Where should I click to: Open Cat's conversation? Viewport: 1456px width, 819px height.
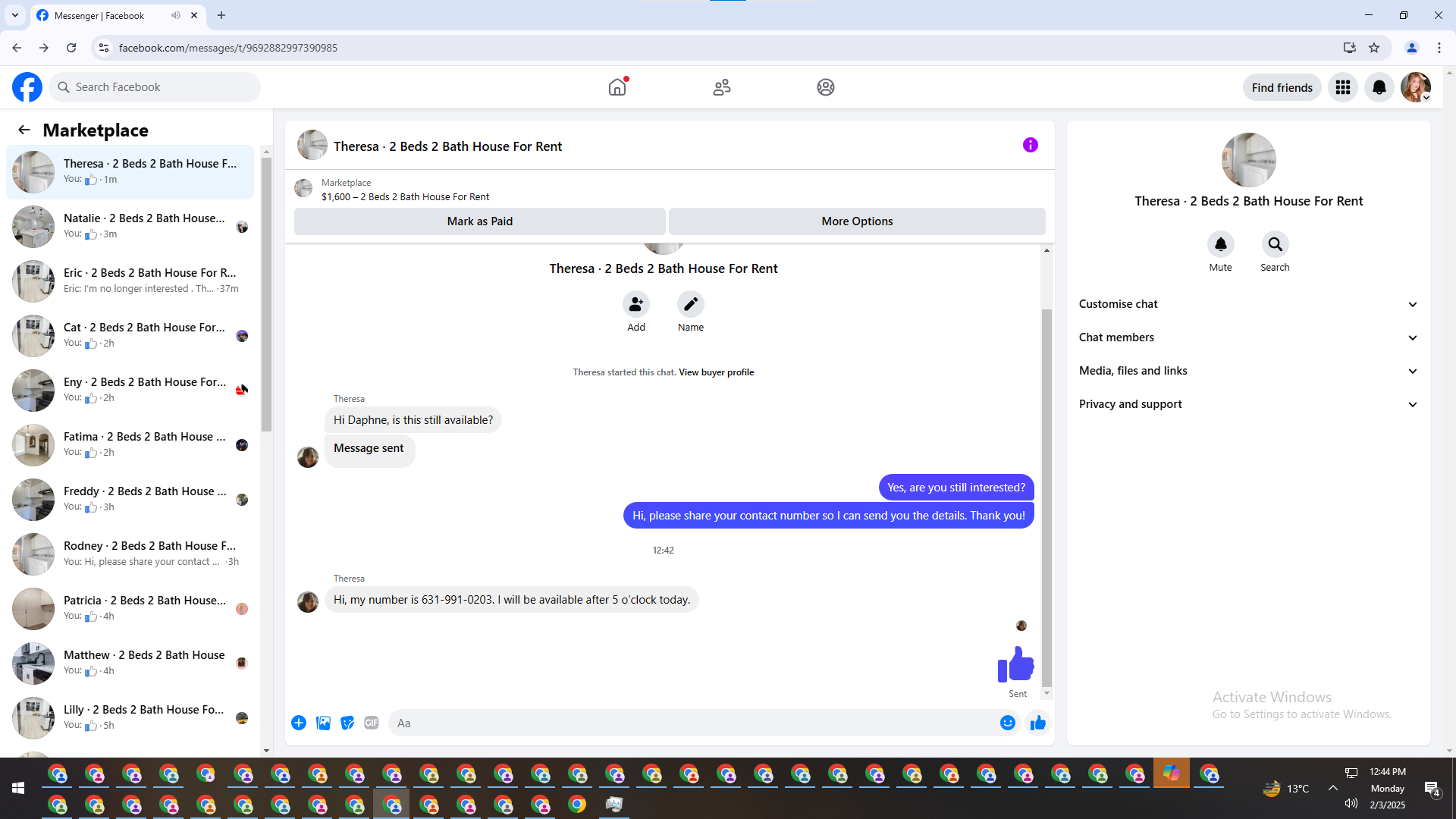point(130,335)
